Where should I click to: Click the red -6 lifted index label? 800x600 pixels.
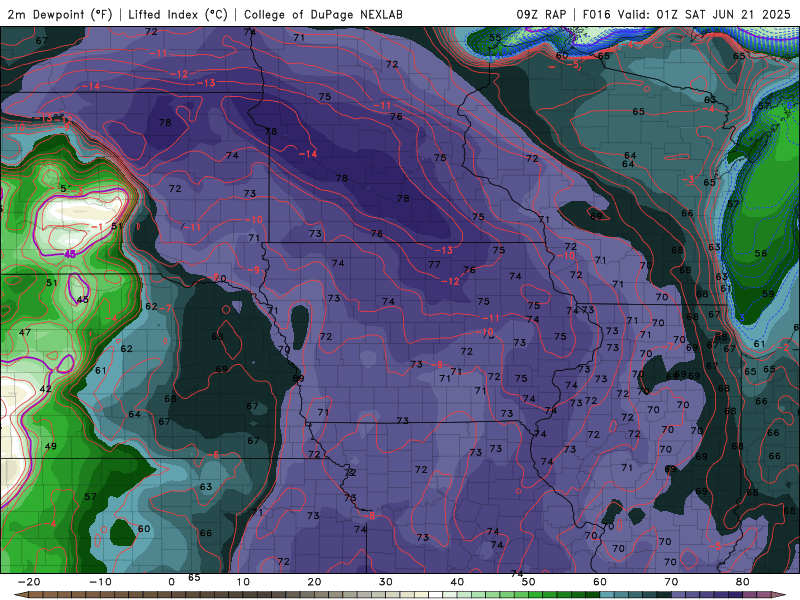click(213, 455)
